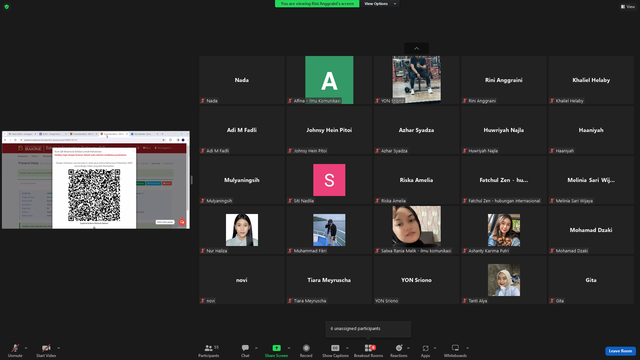Select Mulyaningsih's tile
The width and height of the screenshot is (640, 360).
point(242,180)
